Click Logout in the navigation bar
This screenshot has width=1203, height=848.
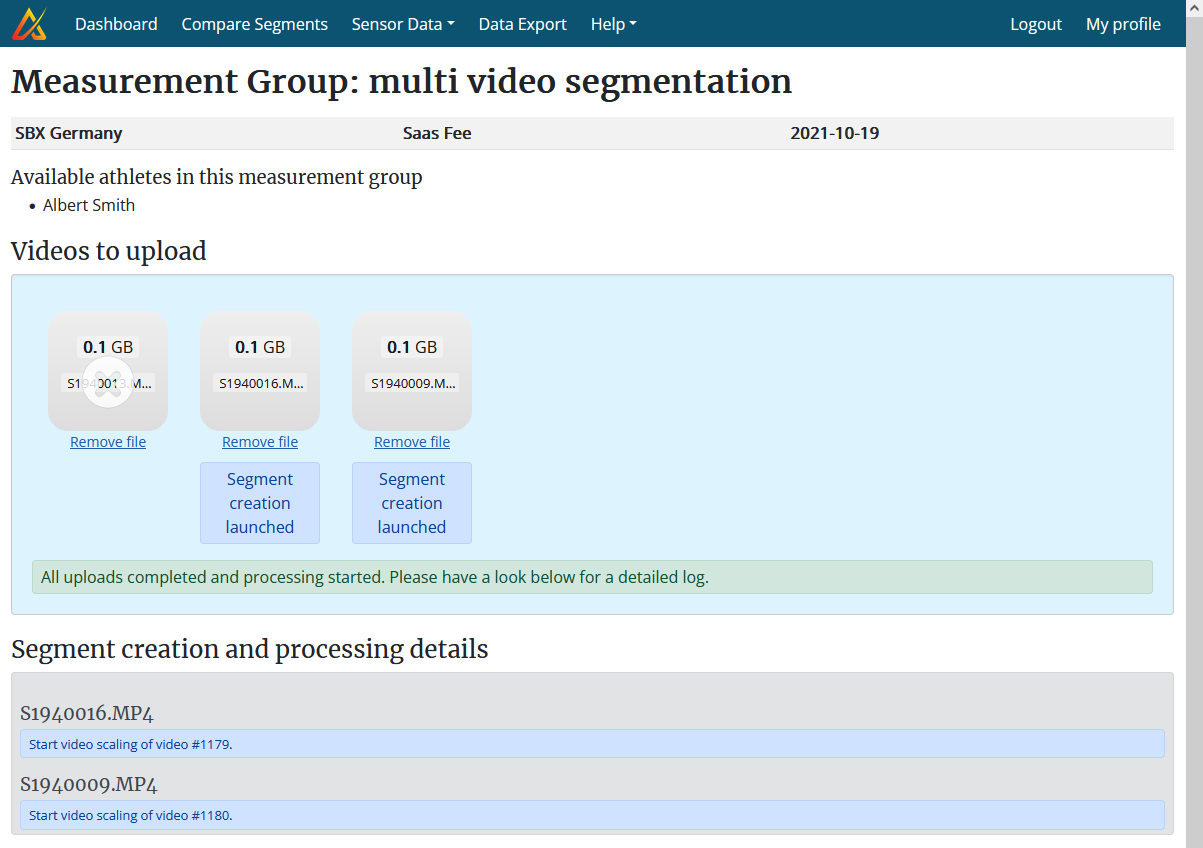tap(1036, 23)
